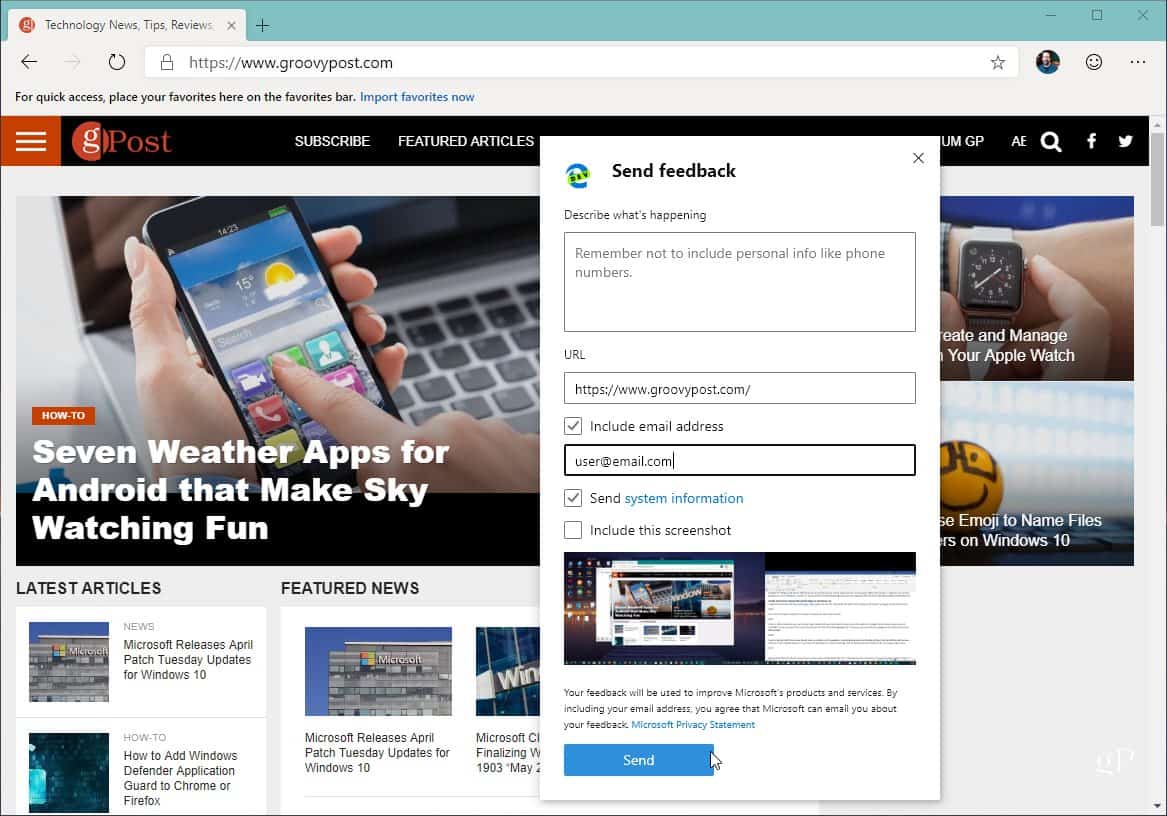This screenshot has width=1167, height=816.
Task: Close the Send feedback dialog
Action: [x=918, y=158]
